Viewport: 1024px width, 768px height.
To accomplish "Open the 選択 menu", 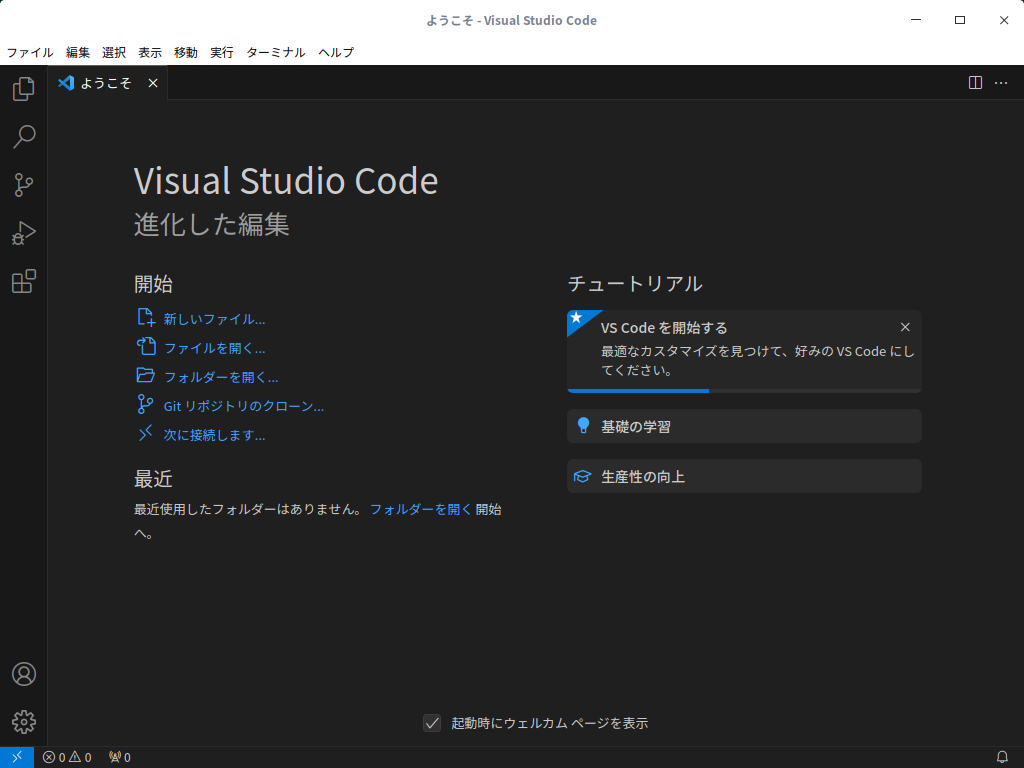I will (114, 52).
